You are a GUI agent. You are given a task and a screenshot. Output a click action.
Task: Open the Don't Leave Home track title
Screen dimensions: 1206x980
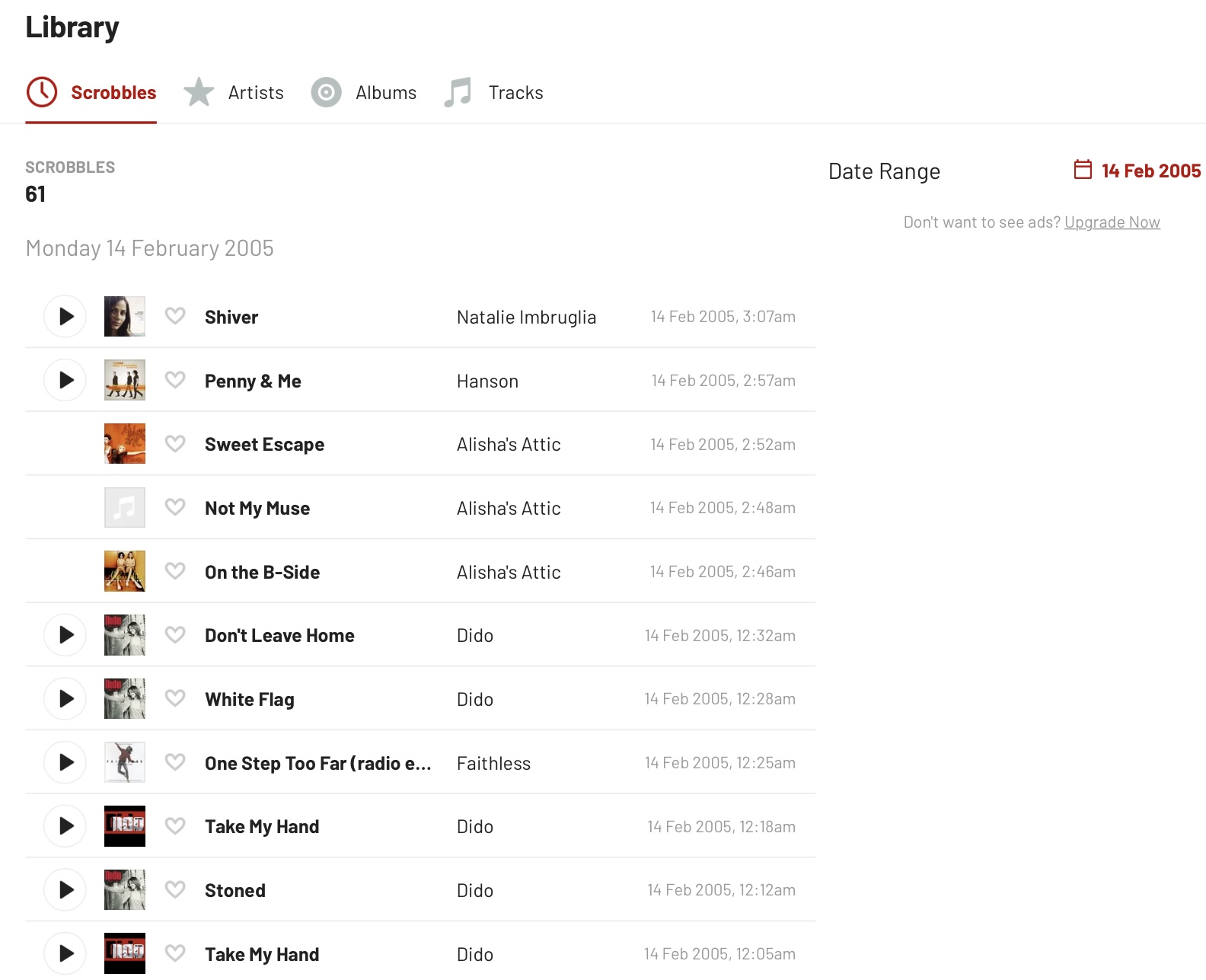(x=279, y=636)
